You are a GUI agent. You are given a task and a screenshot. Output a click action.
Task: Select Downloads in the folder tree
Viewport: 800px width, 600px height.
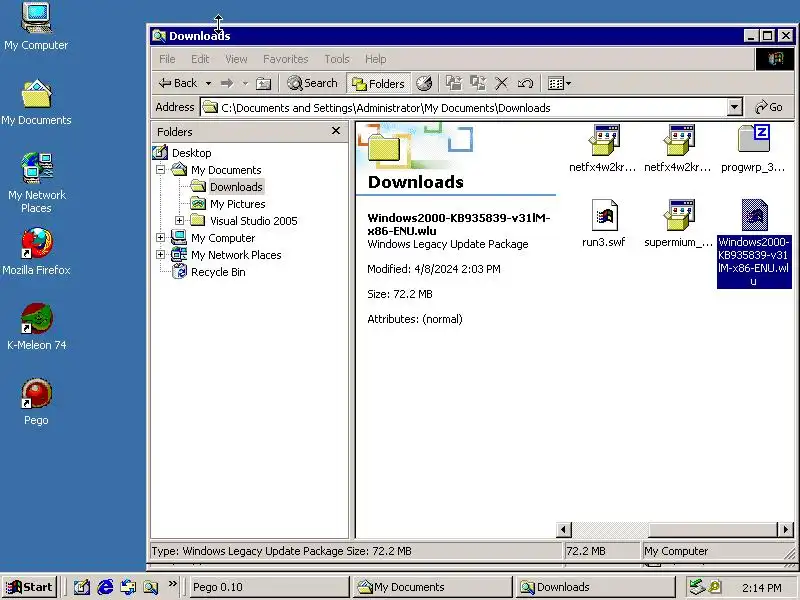click(x=236, y=187)
